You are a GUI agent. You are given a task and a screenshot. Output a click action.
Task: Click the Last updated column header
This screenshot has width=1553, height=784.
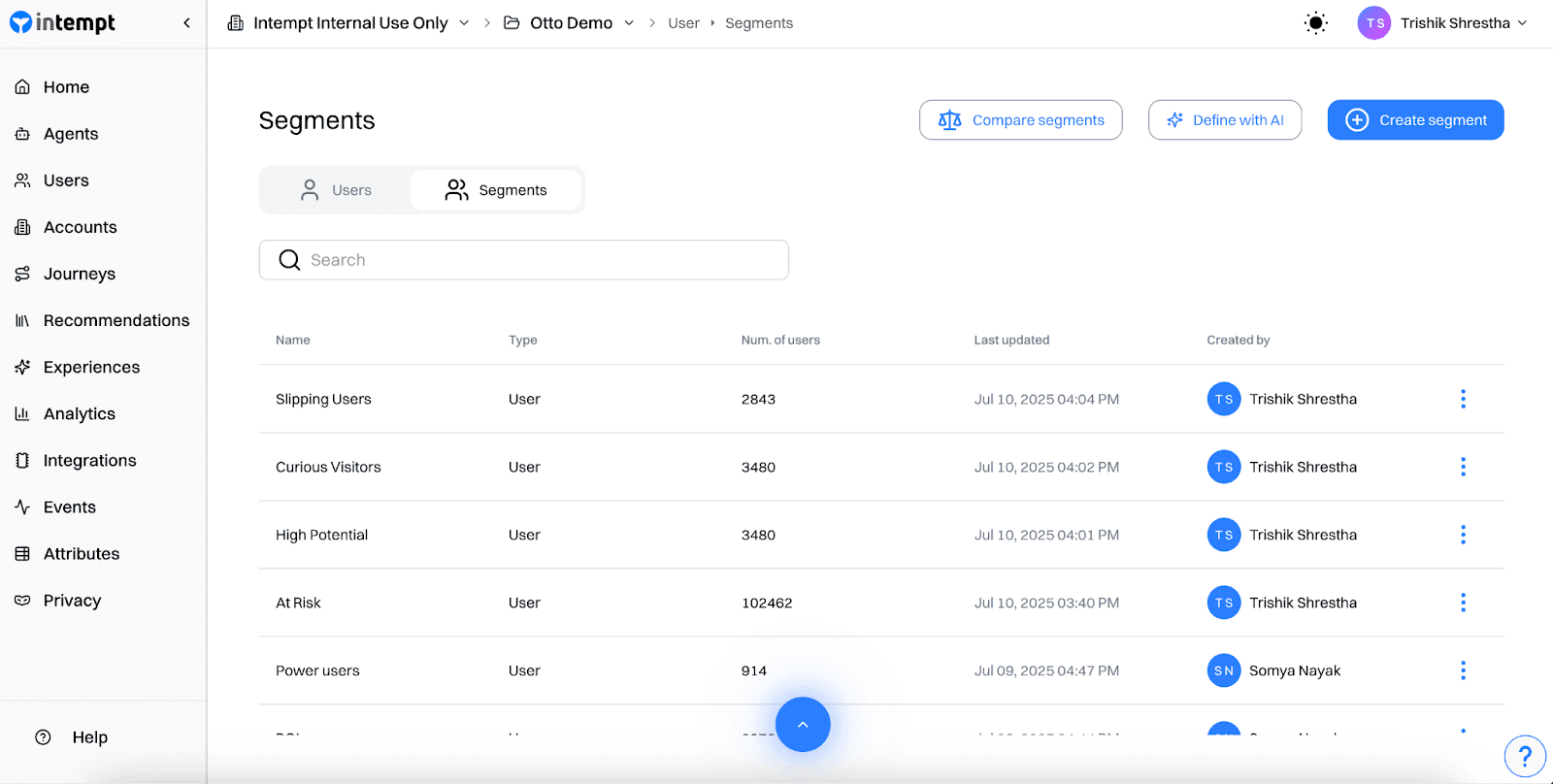1011,340
